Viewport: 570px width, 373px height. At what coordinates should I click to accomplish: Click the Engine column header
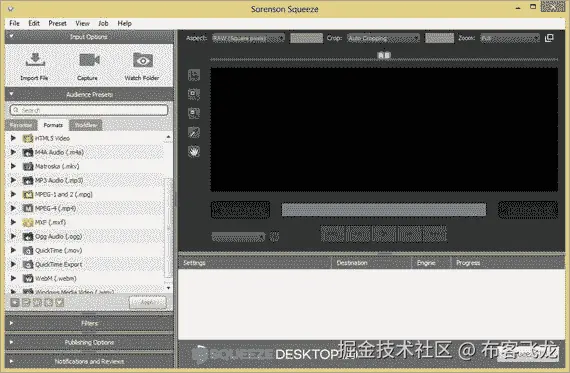click(431, 263)
